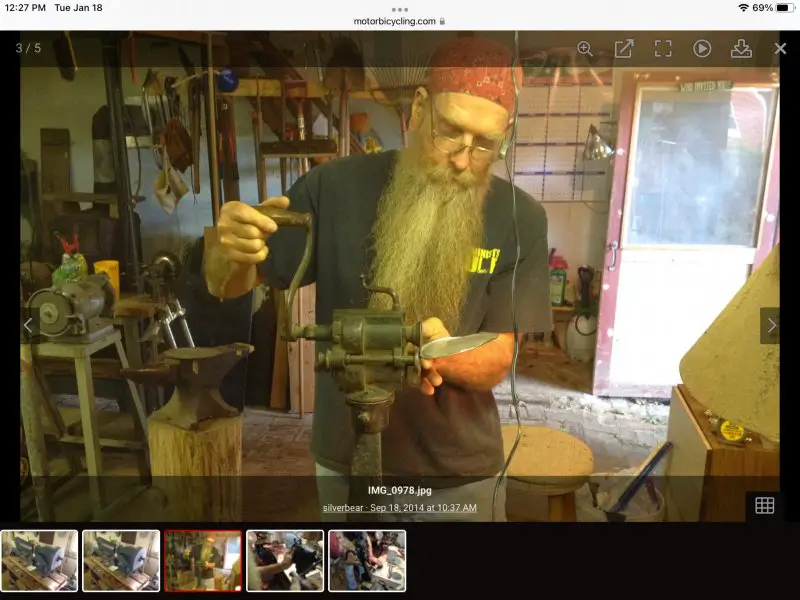Image resolution: width=800 pixels, height=600 pixels.
Task: Open the three-dot multitasking menu
Action: click(400, 9)
